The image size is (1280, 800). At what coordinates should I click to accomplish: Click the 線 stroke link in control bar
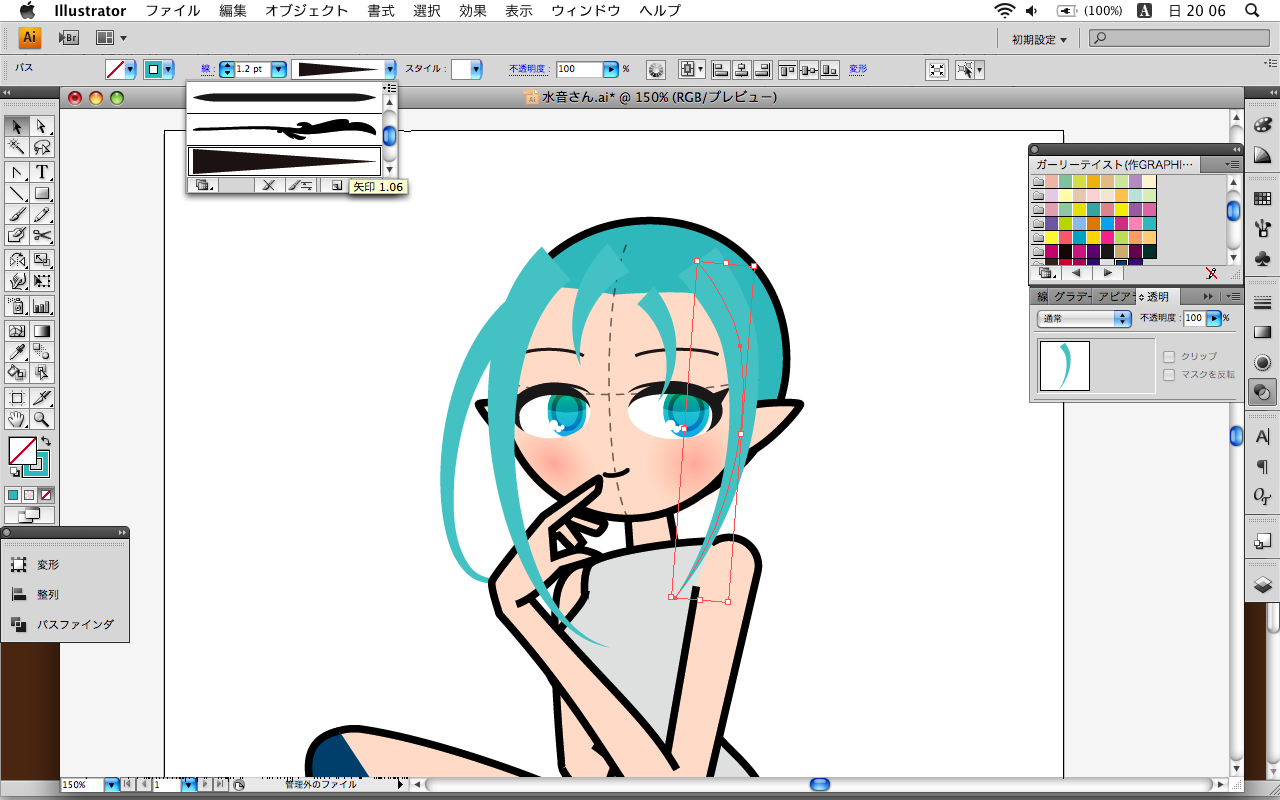(206, 69)
